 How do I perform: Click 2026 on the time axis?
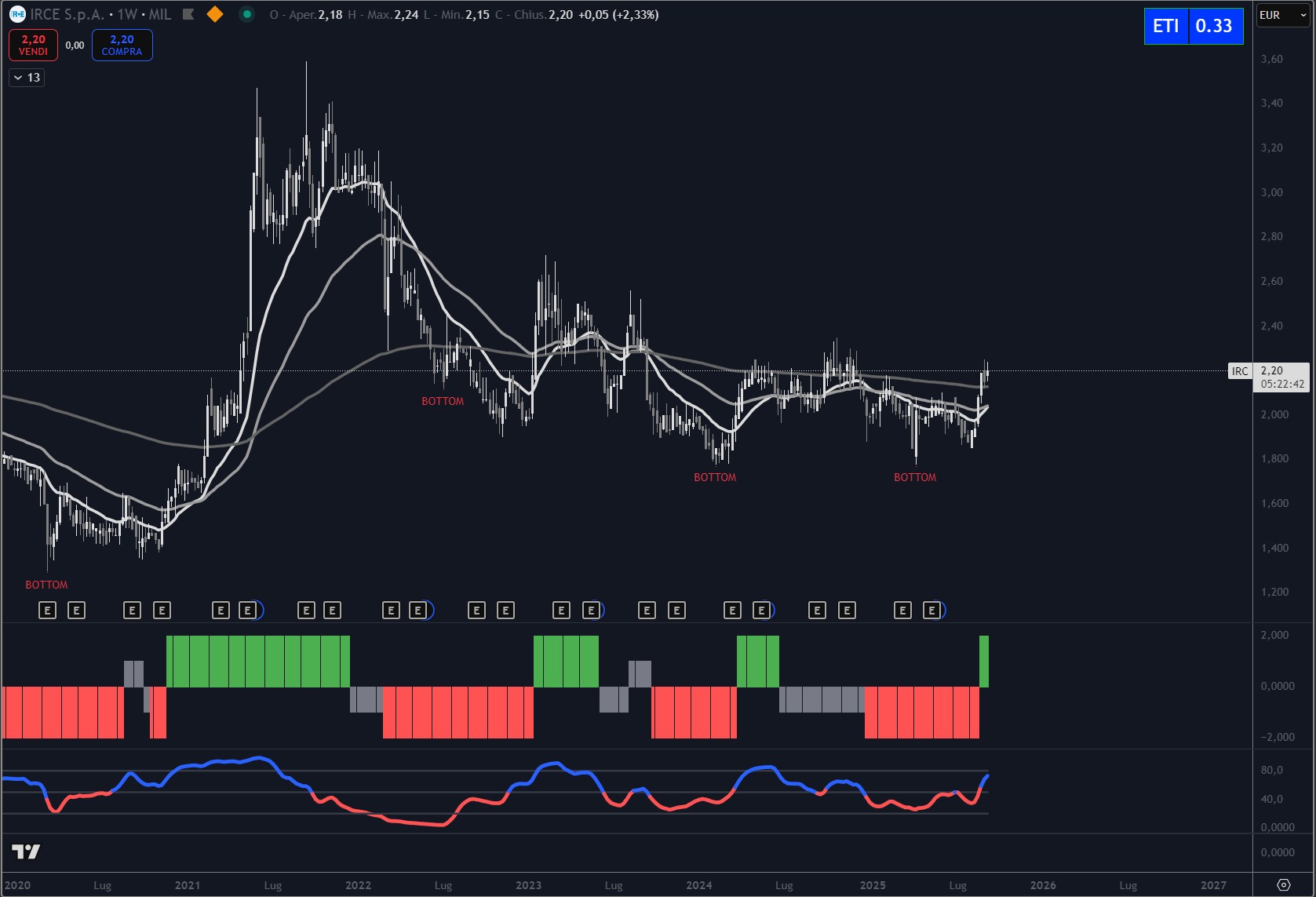pyautogui.click(x=1042, y=885)
